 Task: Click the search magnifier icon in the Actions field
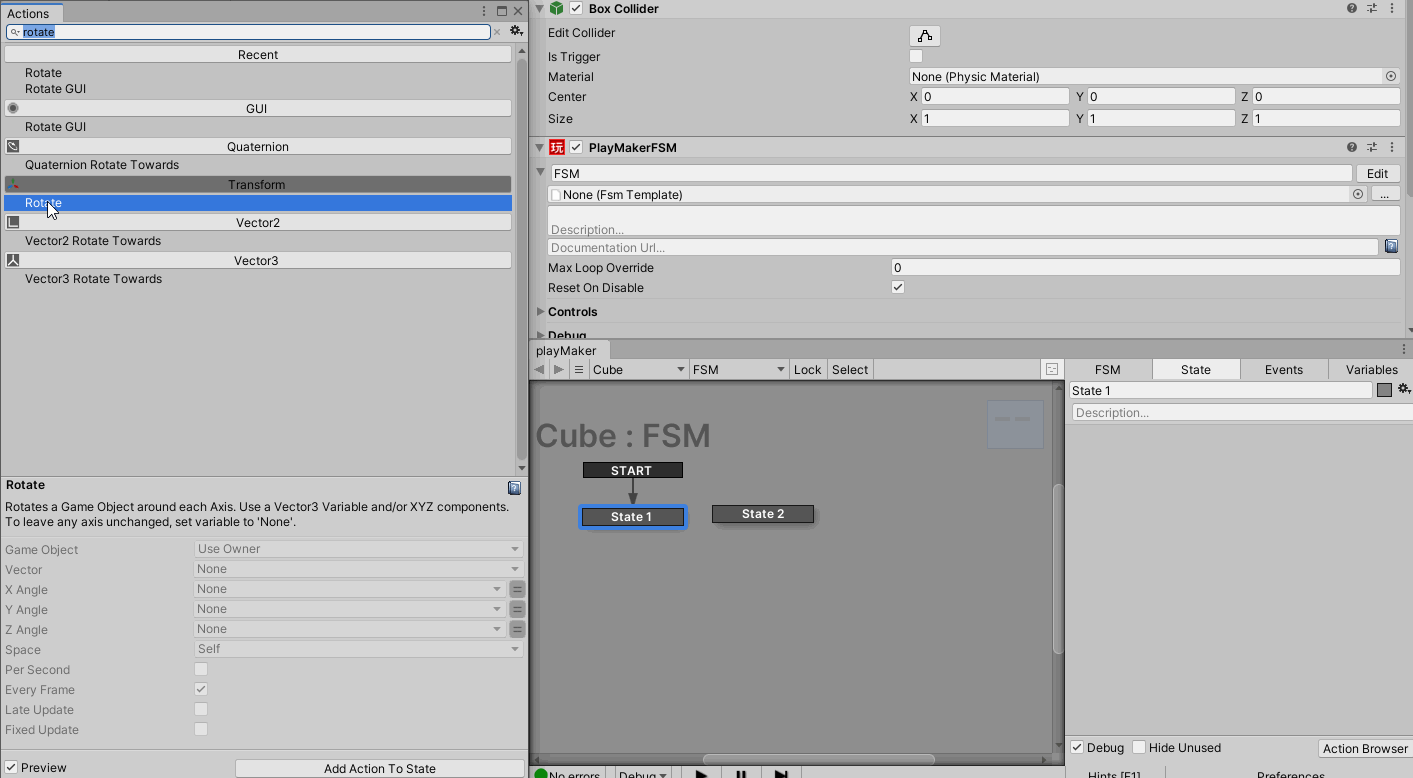15,32
